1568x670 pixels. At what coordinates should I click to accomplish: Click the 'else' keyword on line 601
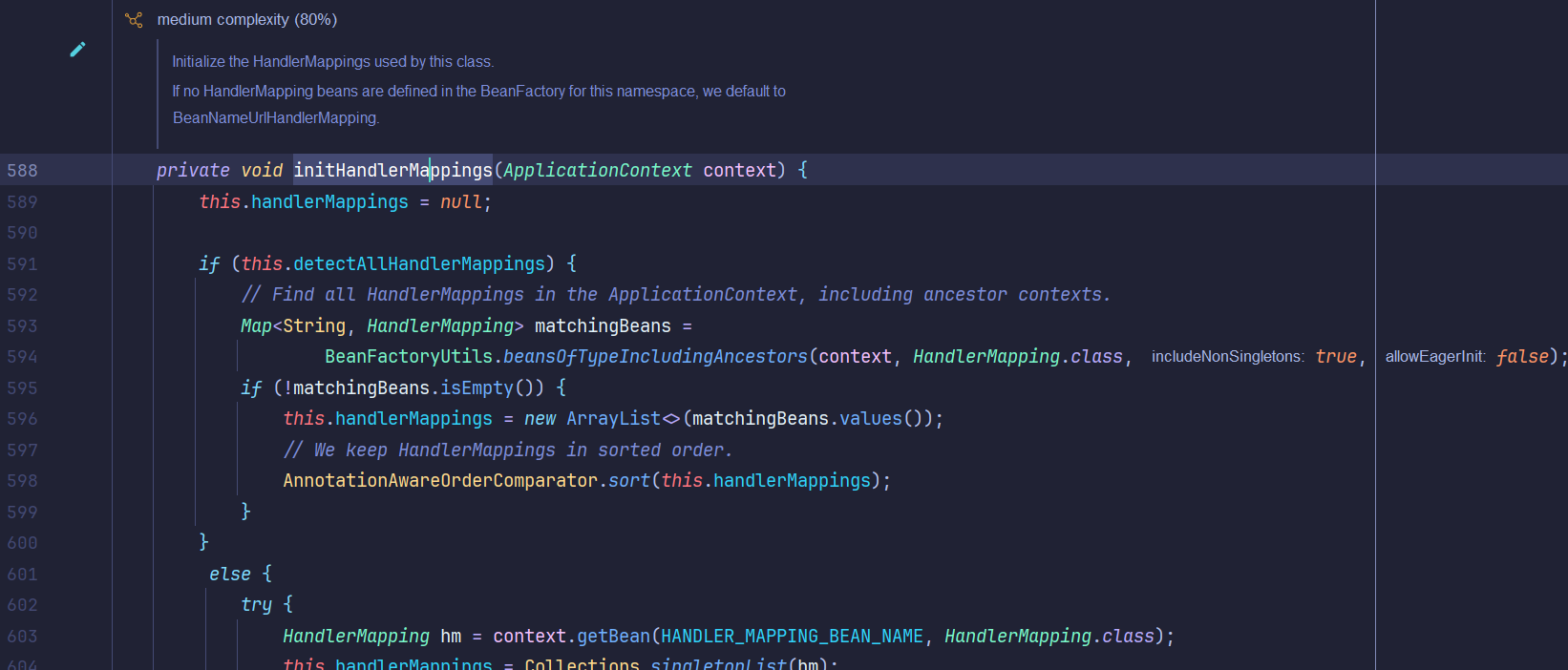(x=230, y=574)
